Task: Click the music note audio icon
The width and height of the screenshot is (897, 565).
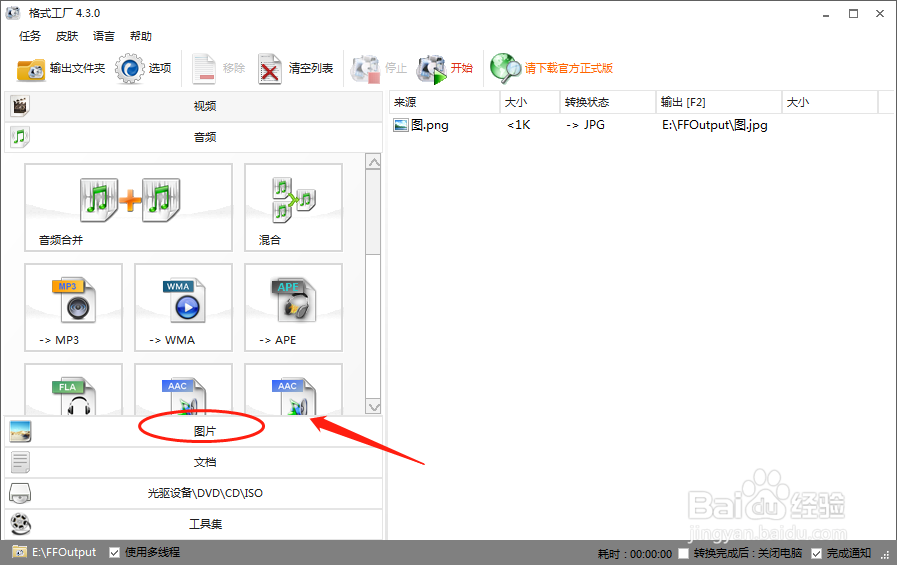Action: (20, 137)
